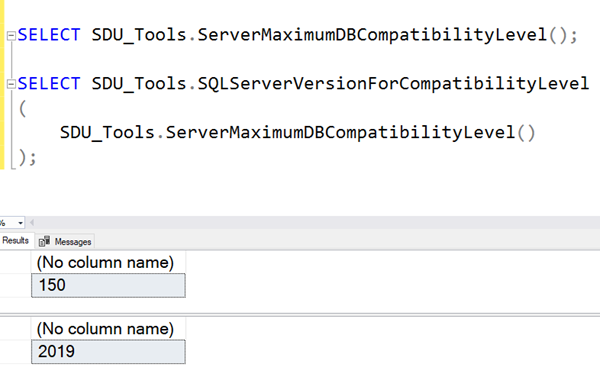The height and width of the screenshot is (377, 600).
Task: Click the horizontal scrollbar left arrow
Action: tap(32, 222)
